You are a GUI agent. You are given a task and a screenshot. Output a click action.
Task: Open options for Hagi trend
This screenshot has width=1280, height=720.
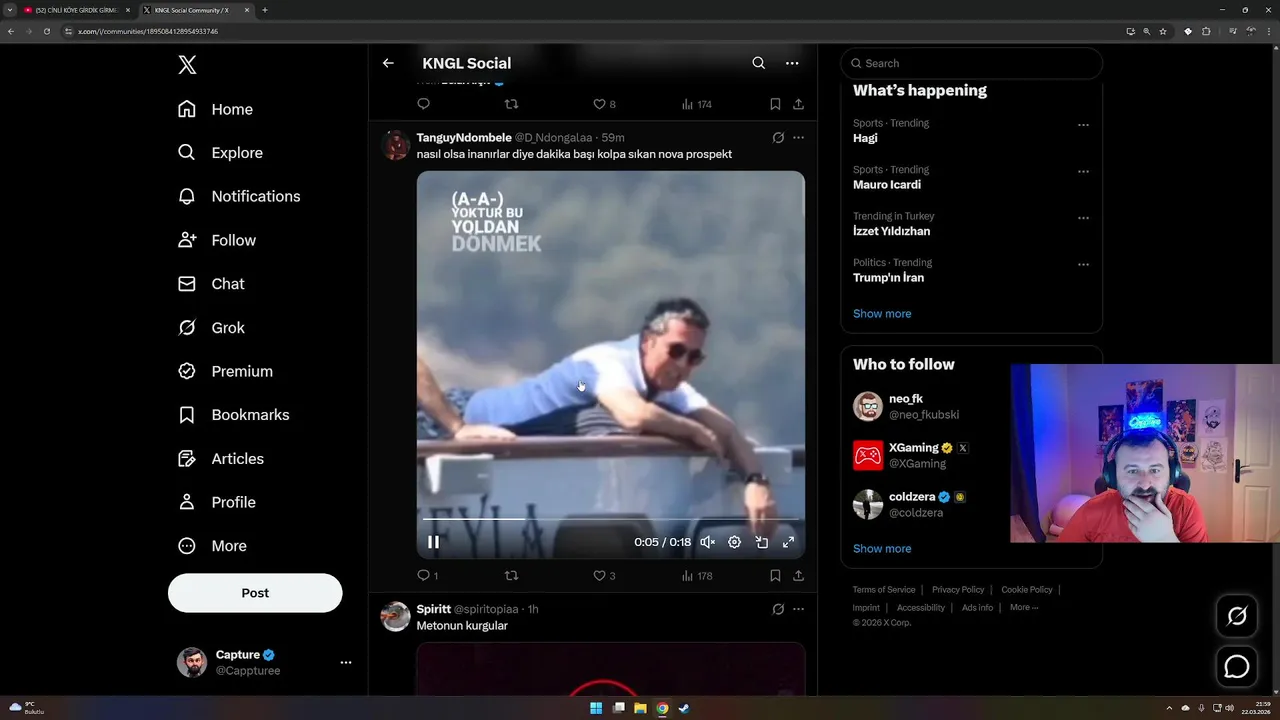point(1083,125)
